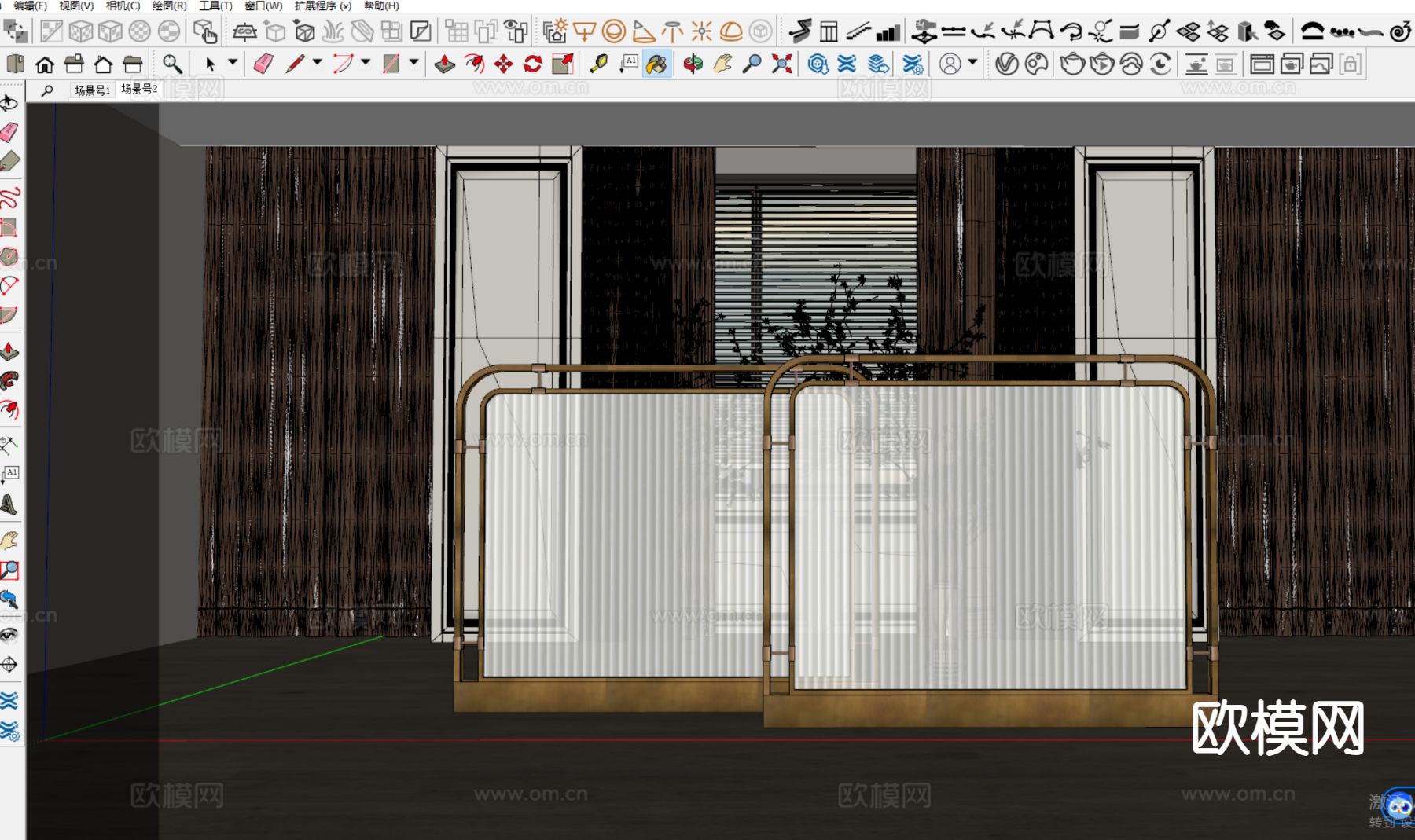This screenshot has height=840, width=1415.
Task: Select the Paint Bucket tool
Action: [656, 64]
